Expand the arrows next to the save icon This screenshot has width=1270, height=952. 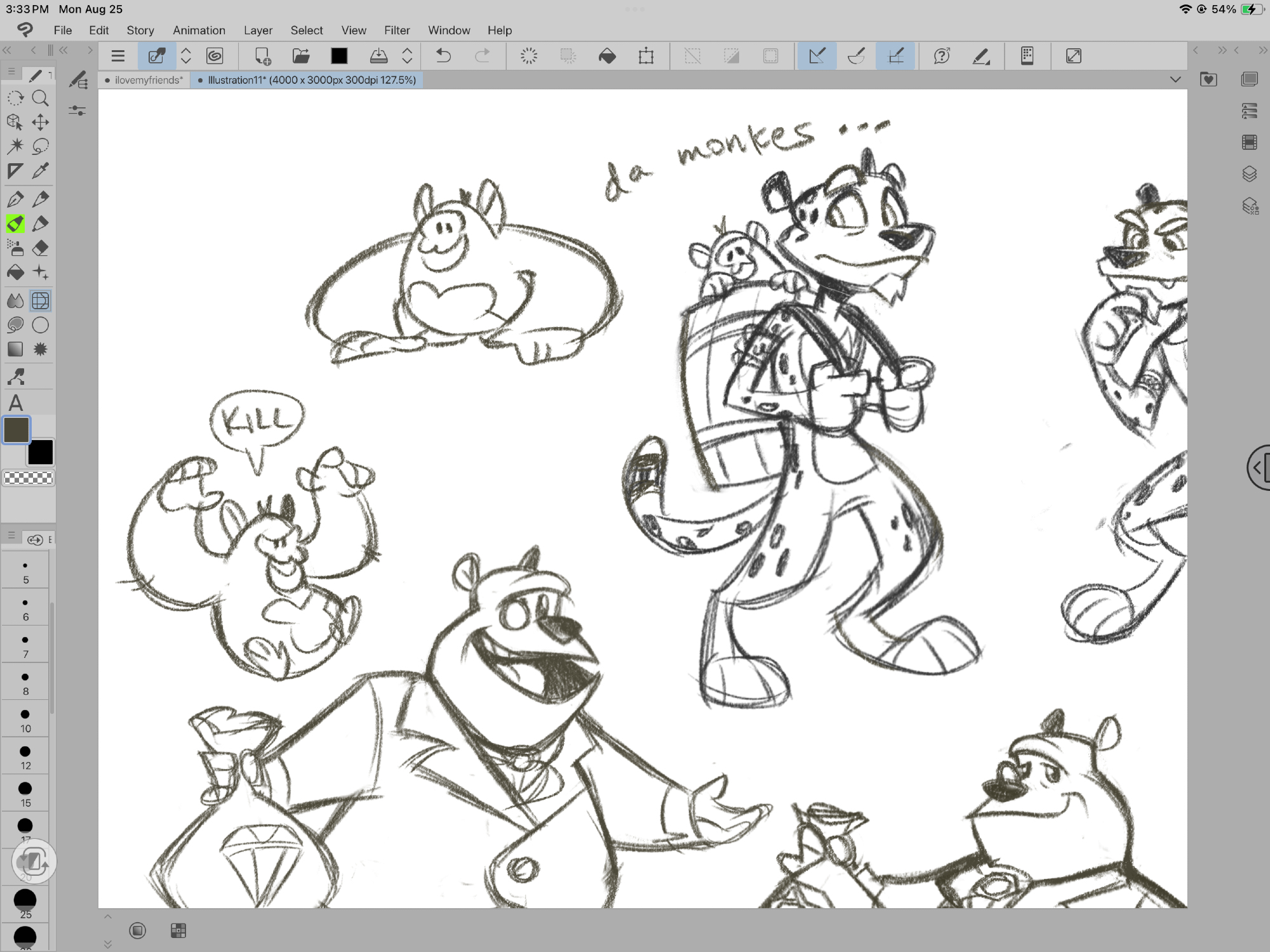407,56
